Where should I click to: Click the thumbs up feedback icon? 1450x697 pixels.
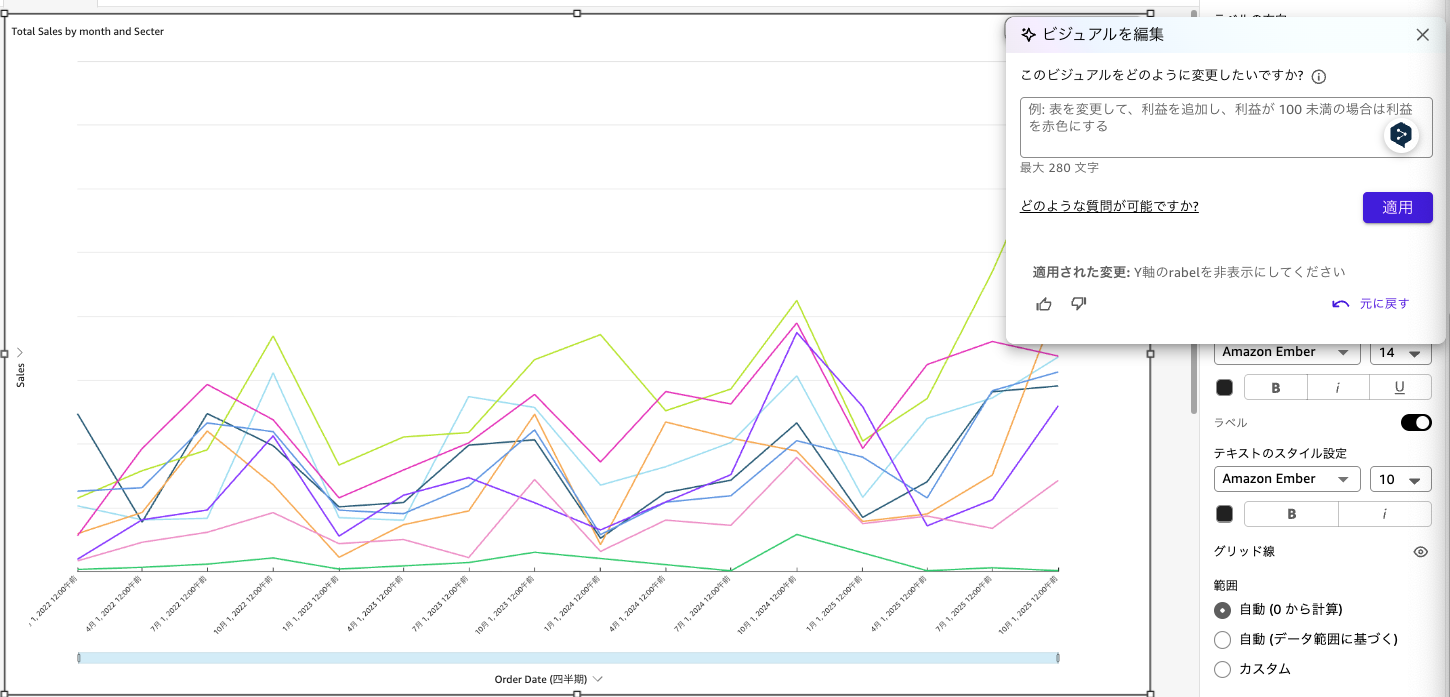1044,304
